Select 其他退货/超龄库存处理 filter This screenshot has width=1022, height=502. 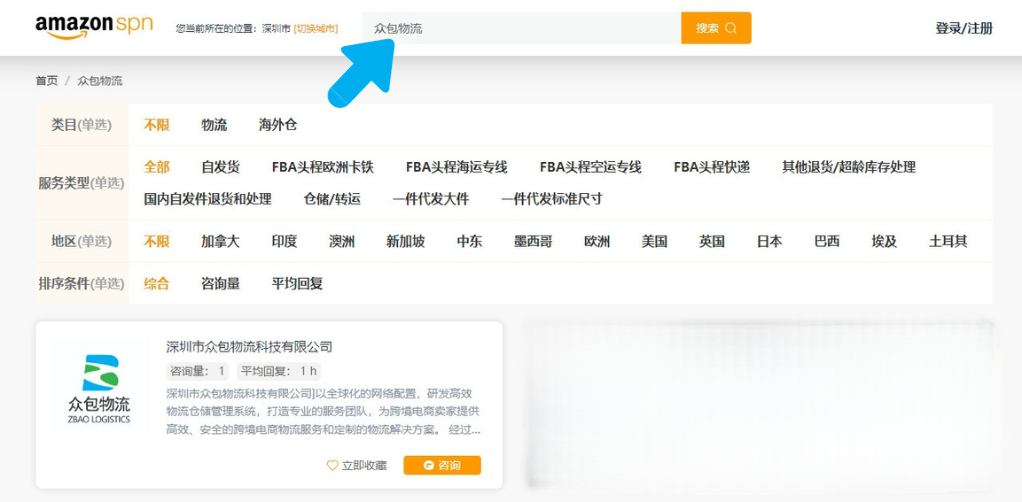pyautogui.click(x=849, y=167)
